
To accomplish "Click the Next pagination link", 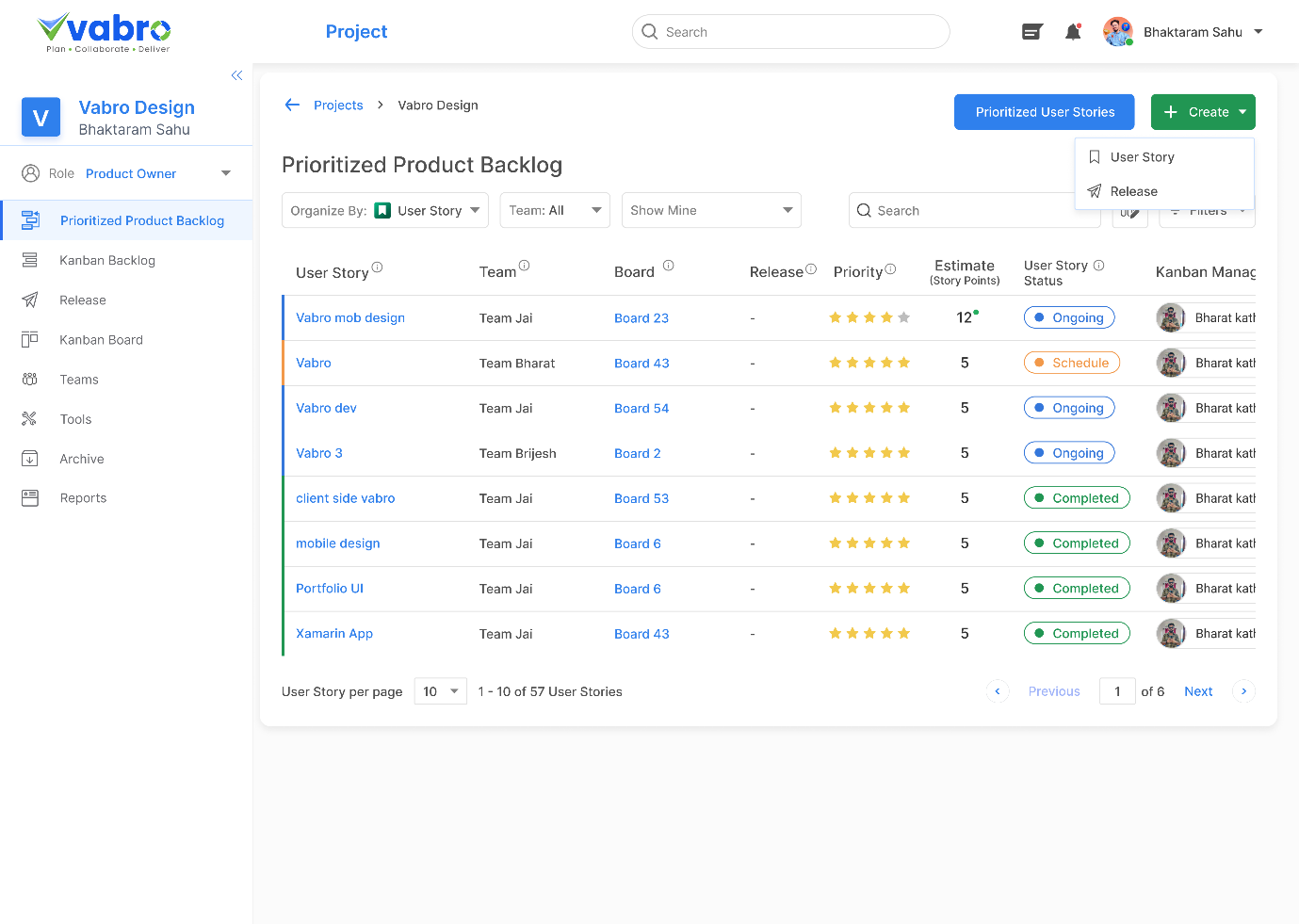I will (1198, 691).
